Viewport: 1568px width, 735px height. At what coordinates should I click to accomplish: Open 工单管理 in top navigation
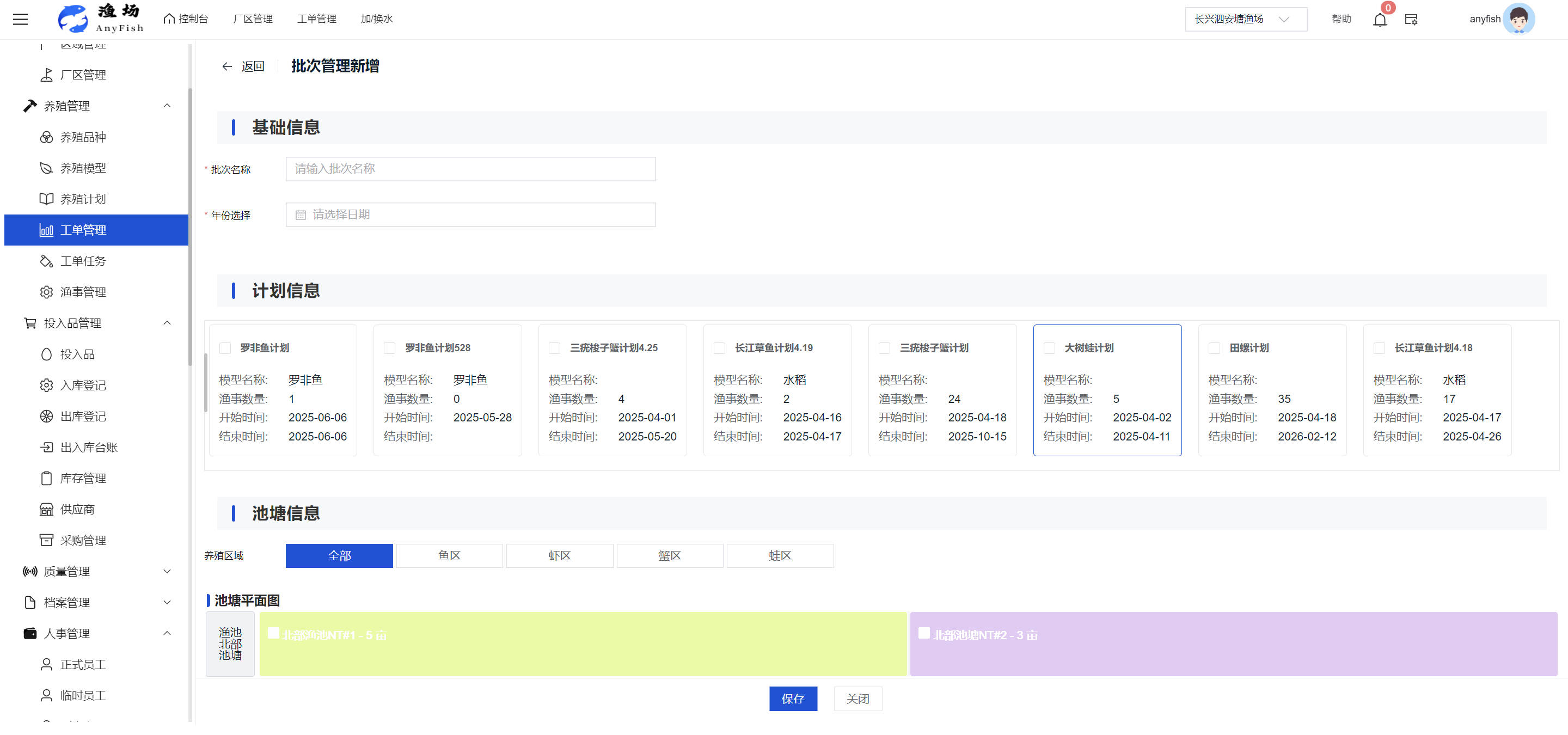click(x=316, y=20)
